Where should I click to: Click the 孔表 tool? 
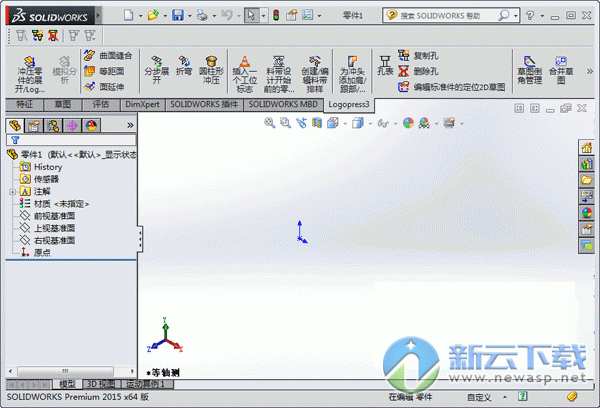point(385,65)
